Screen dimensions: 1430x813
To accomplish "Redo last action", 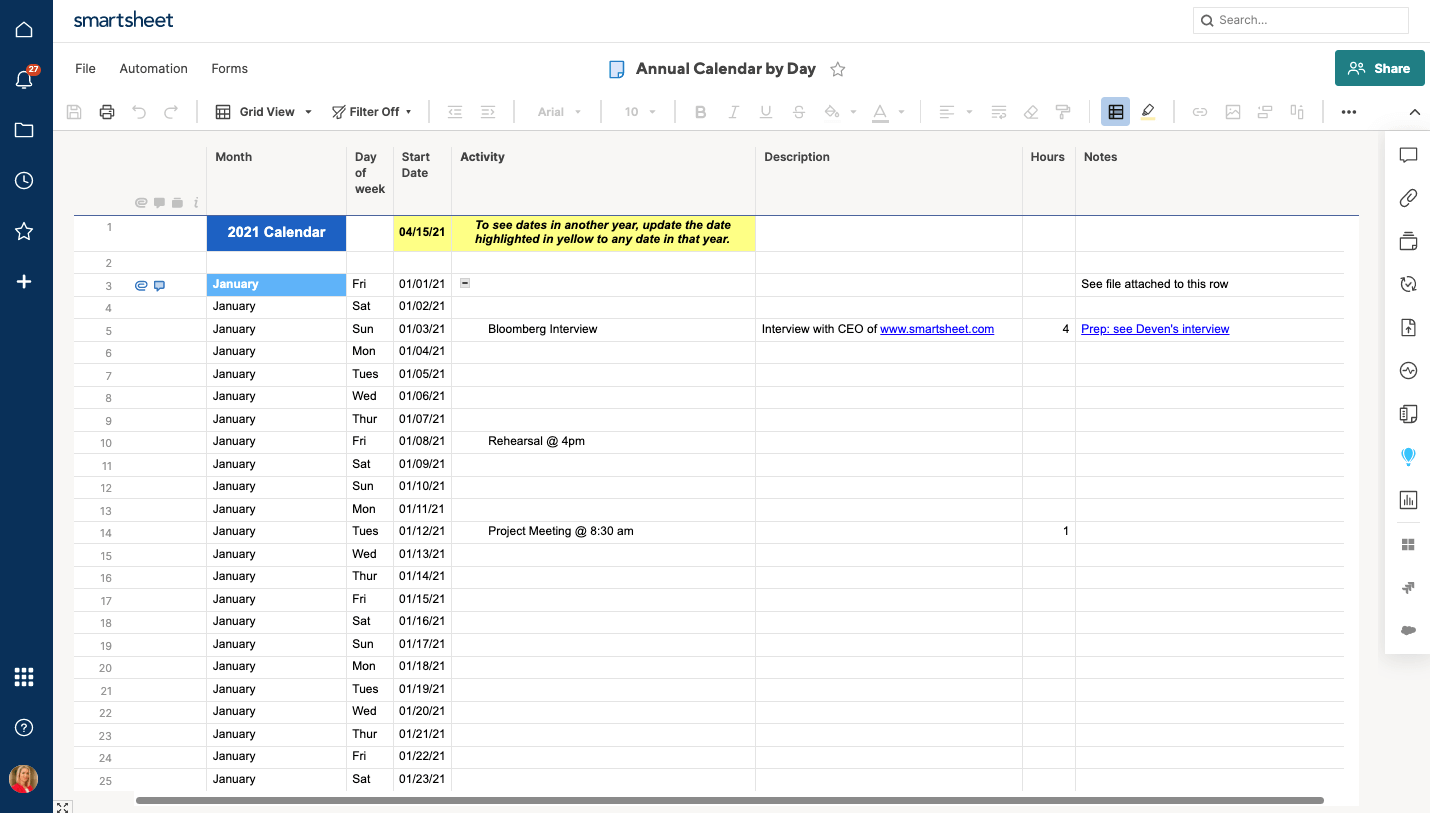I will pos(171,112).
